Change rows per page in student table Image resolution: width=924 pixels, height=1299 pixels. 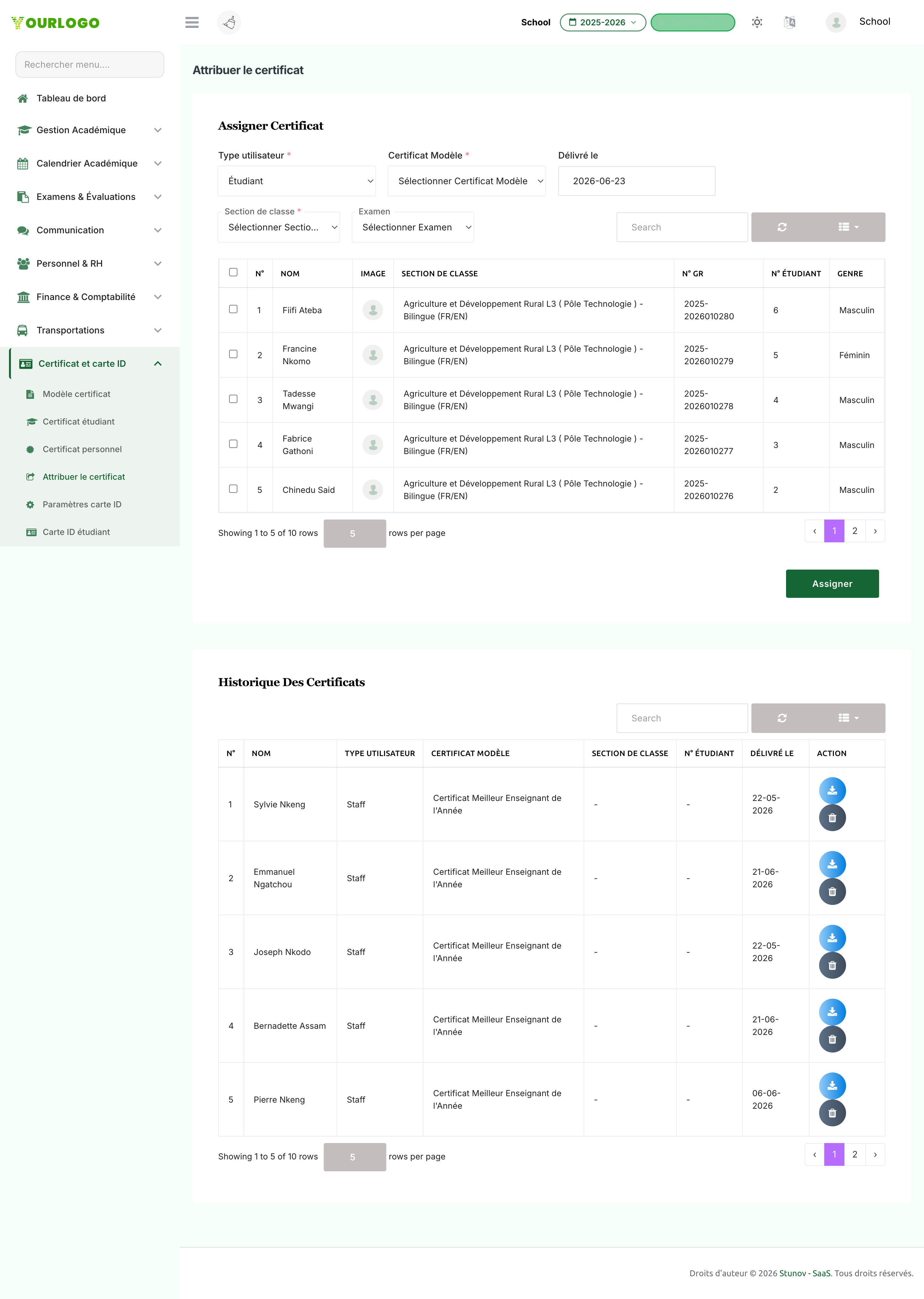tap(355, 534)
